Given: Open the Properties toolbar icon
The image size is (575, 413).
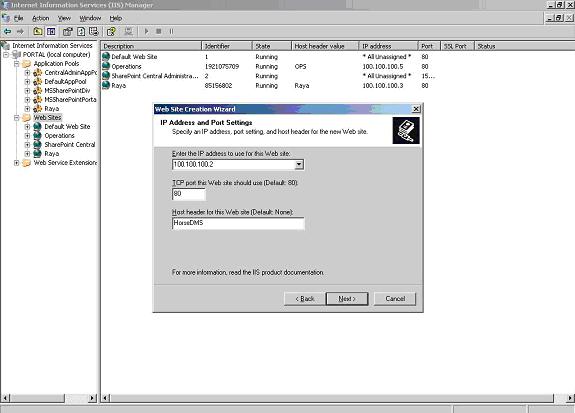Looking at the screenshot, I should (x=67, y=32).
